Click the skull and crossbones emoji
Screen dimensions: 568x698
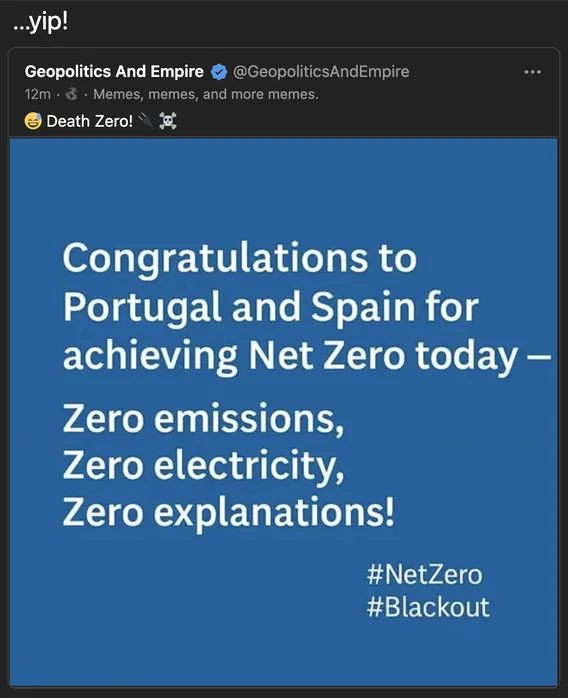(168, 121)
